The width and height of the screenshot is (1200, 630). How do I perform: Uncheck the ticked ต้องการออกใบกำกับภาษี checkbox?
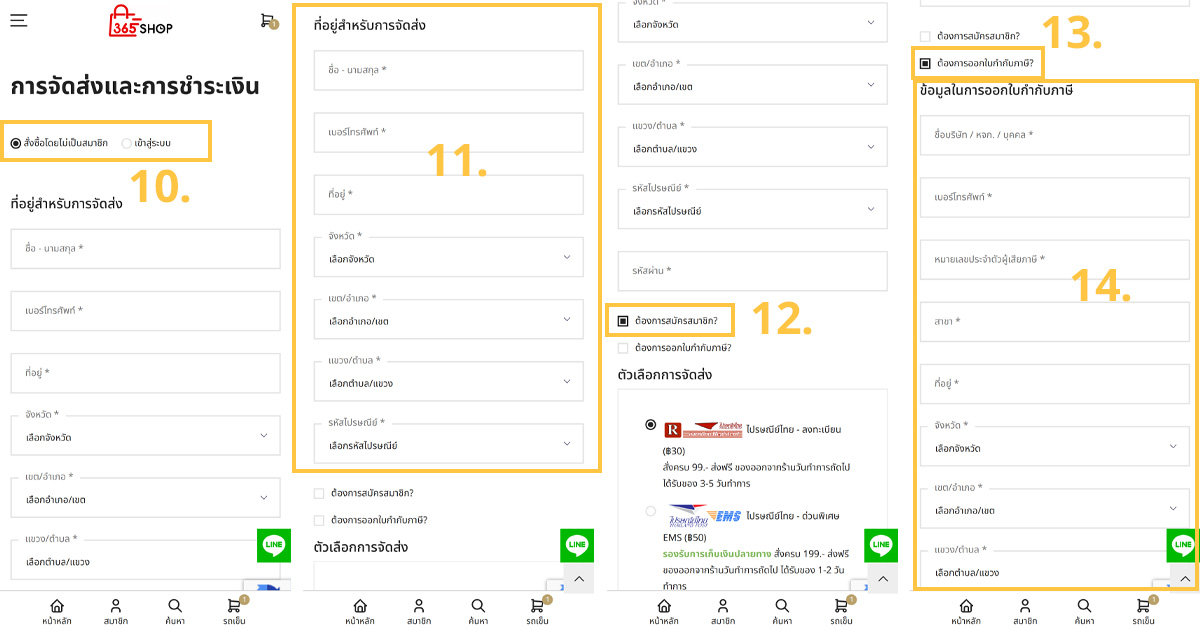[x=925, y=64]
